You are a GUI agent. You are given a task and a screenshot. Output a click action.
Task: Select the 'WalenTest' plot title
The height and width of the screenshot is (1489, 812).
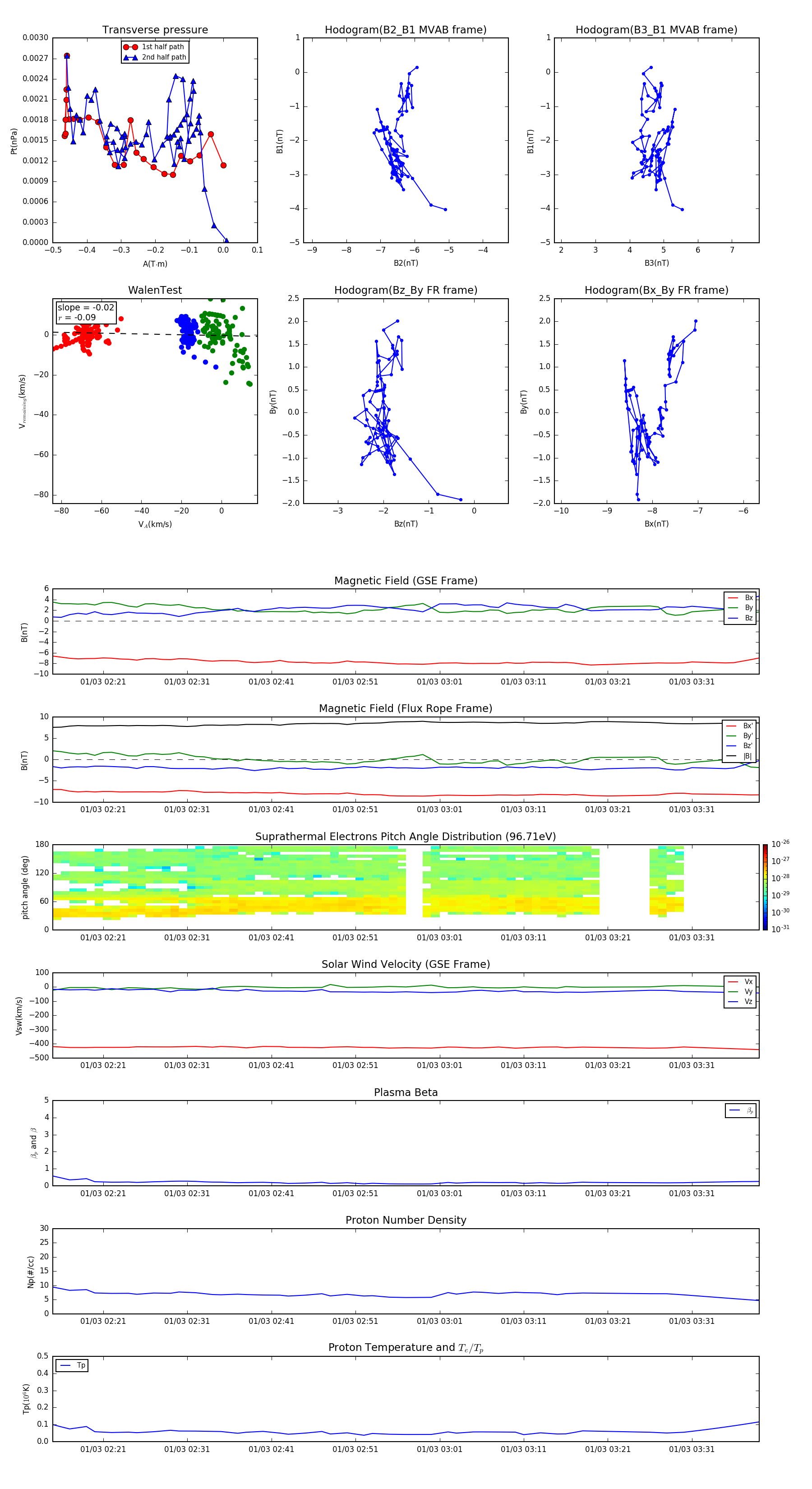pyautogui.click(x=155, y=290)
